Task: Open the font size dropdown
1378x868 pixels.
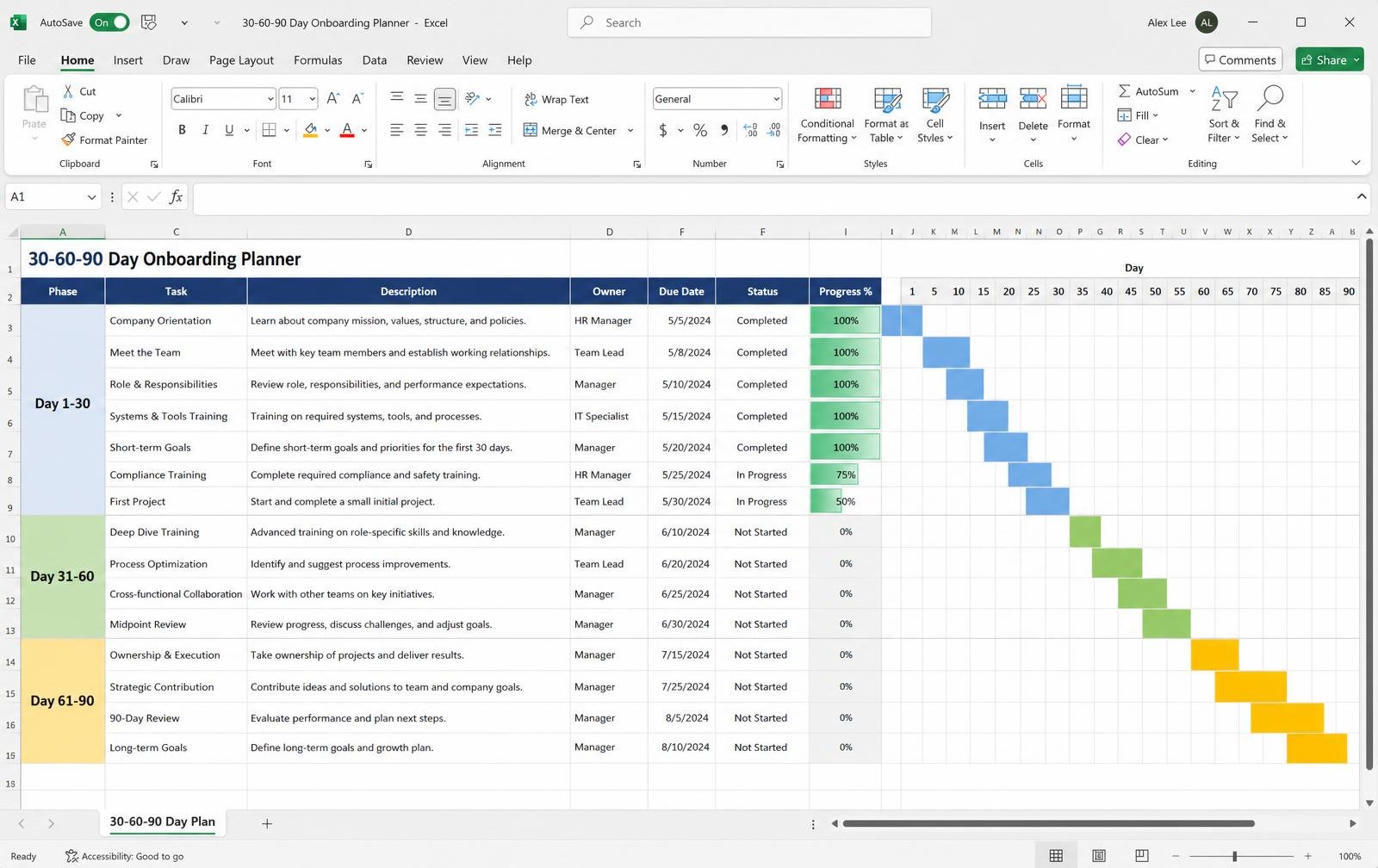Action: [x=312, y=99]
